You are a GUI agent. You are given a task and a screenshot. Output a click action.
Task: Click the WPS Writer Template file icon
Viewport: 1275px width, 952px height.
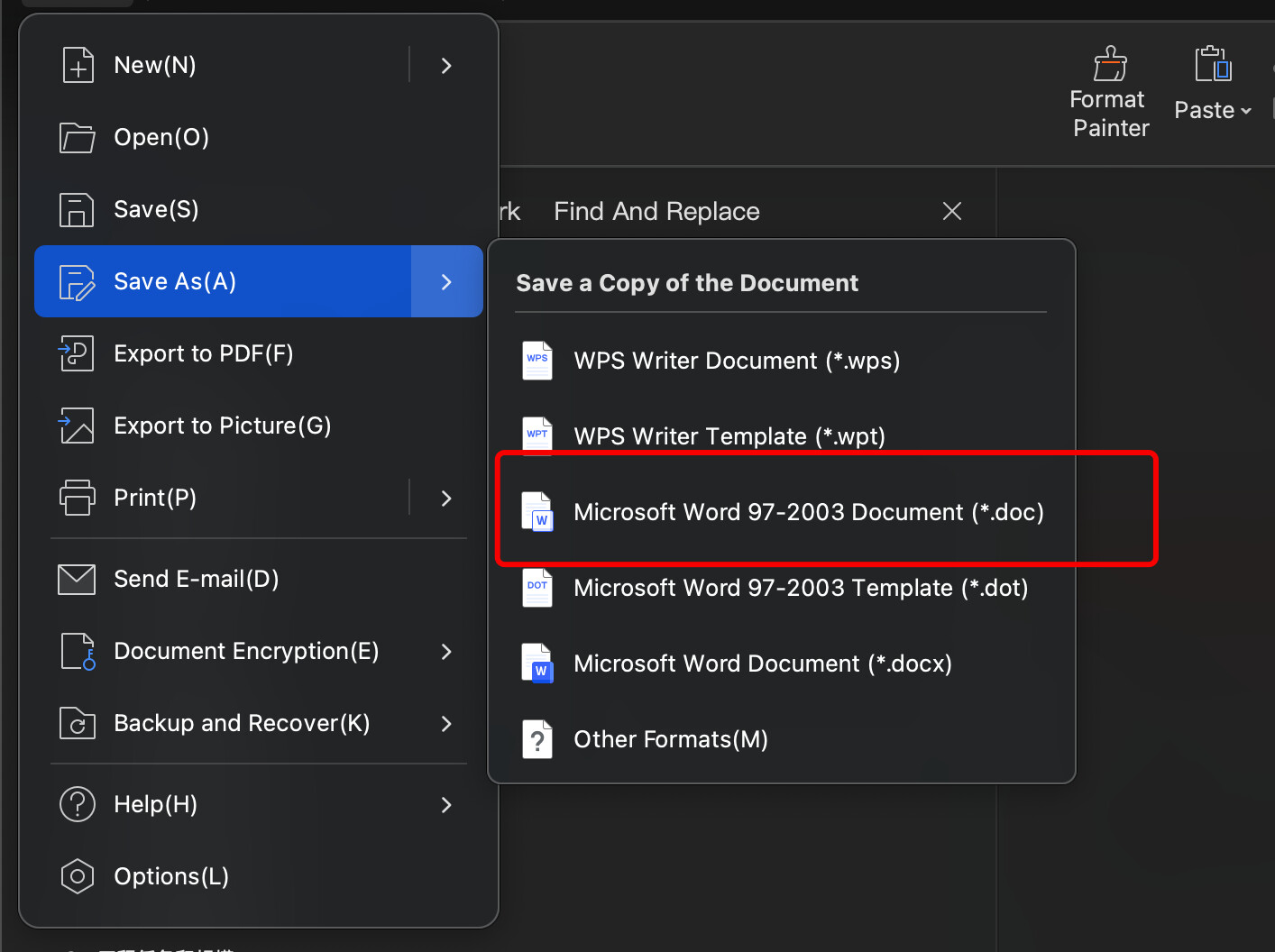pyautogui.click(x=537, y=436)
